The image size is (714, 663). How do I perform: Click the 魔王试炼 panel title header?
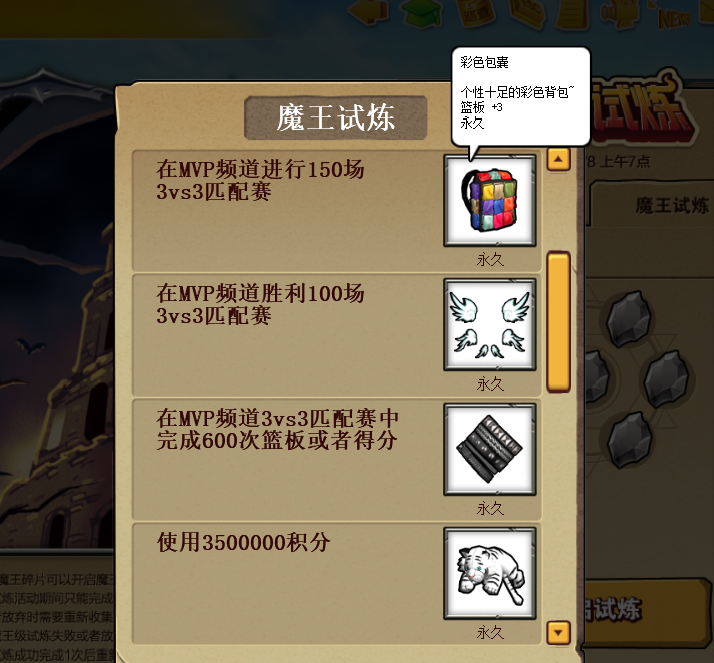coord(336,117)
